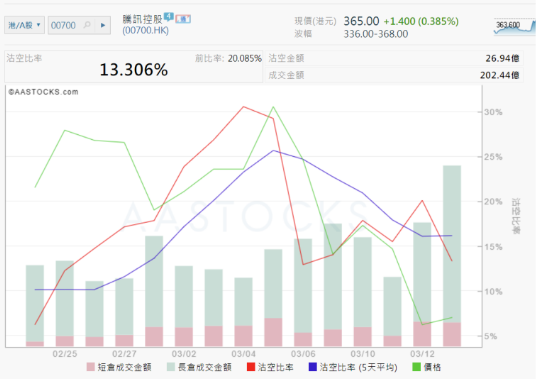Viewport: 536px width, 379px height.
Task: Select the 成交金額 value 202.44億
Action: tap(500, 75)
